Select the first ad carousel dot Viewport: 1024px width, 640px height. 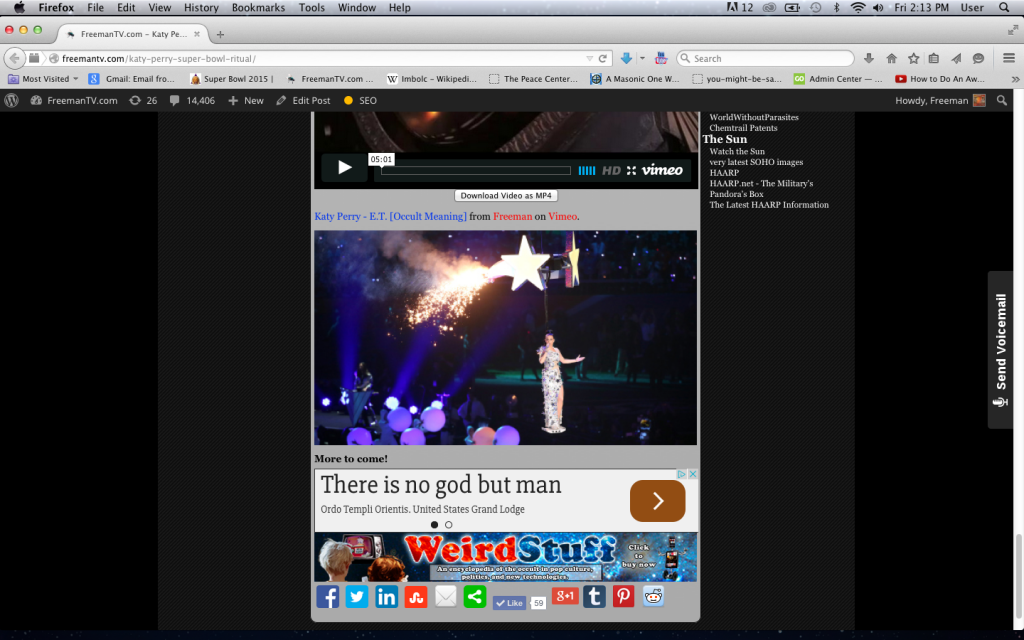tap(434, 524)
